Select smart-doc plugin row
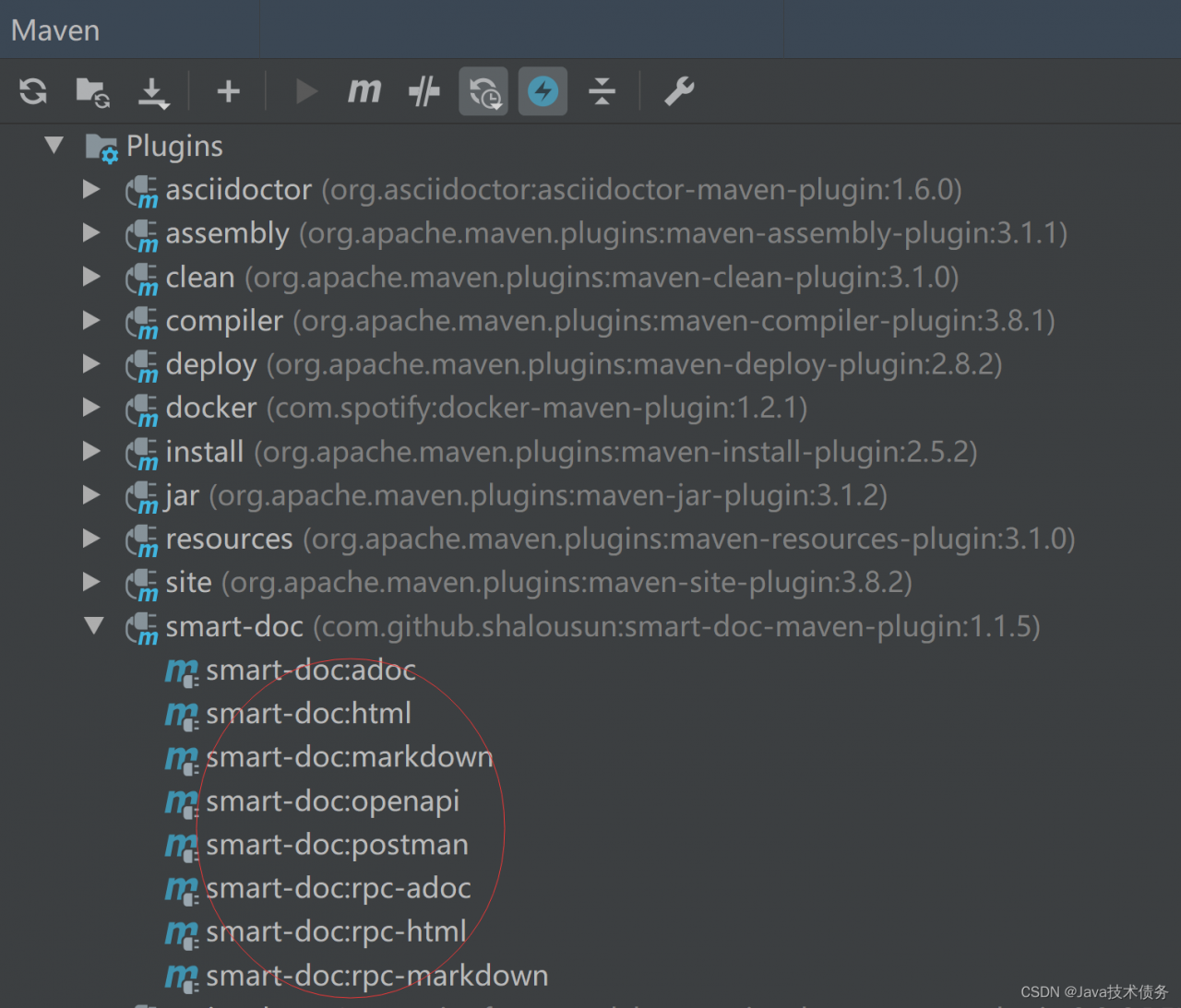Screen dimensions: 1181x1008 (x=590, y=625)
